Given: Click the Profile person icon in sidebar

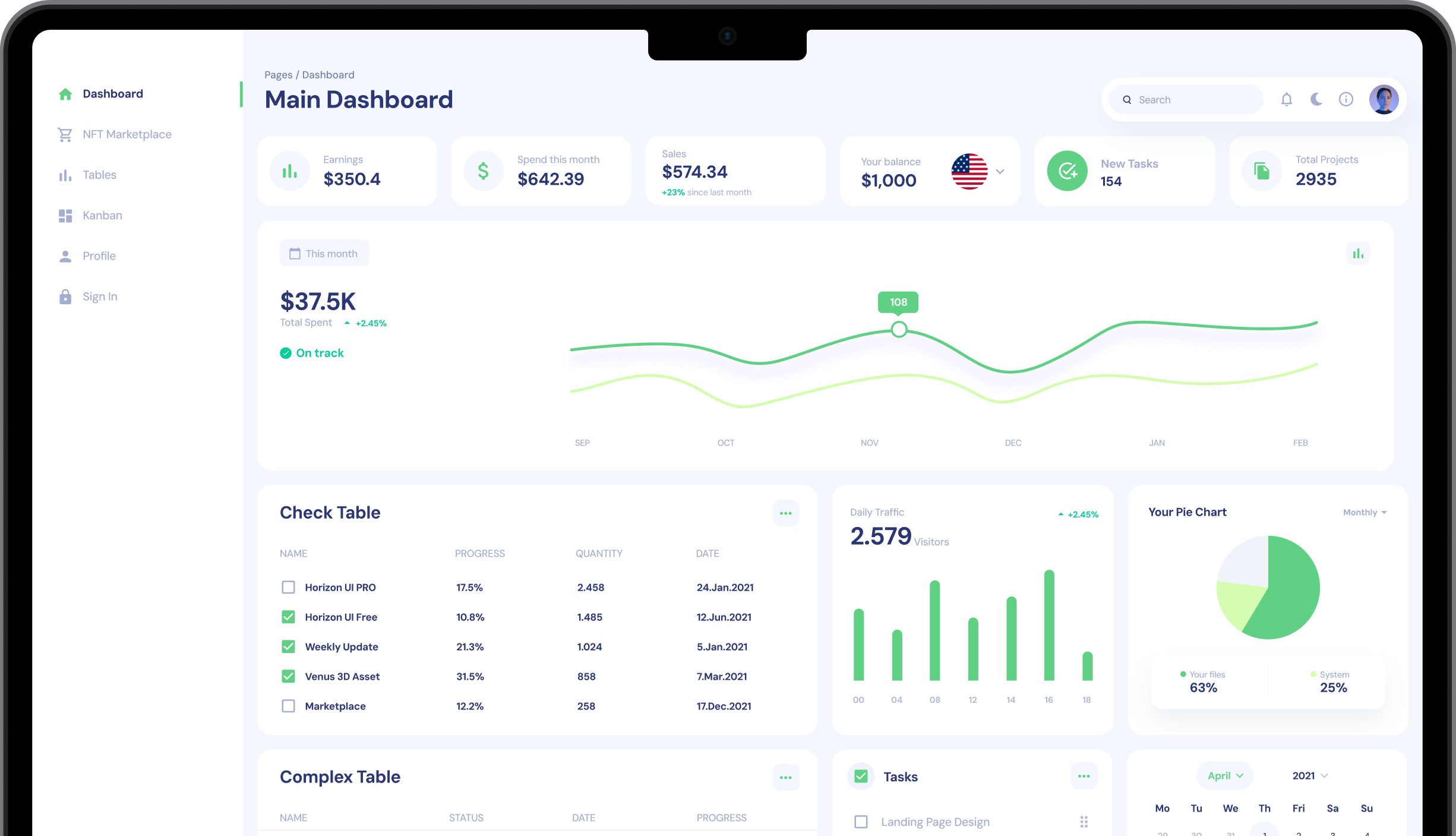Looking at the screenshot, I should click(65, 256).
